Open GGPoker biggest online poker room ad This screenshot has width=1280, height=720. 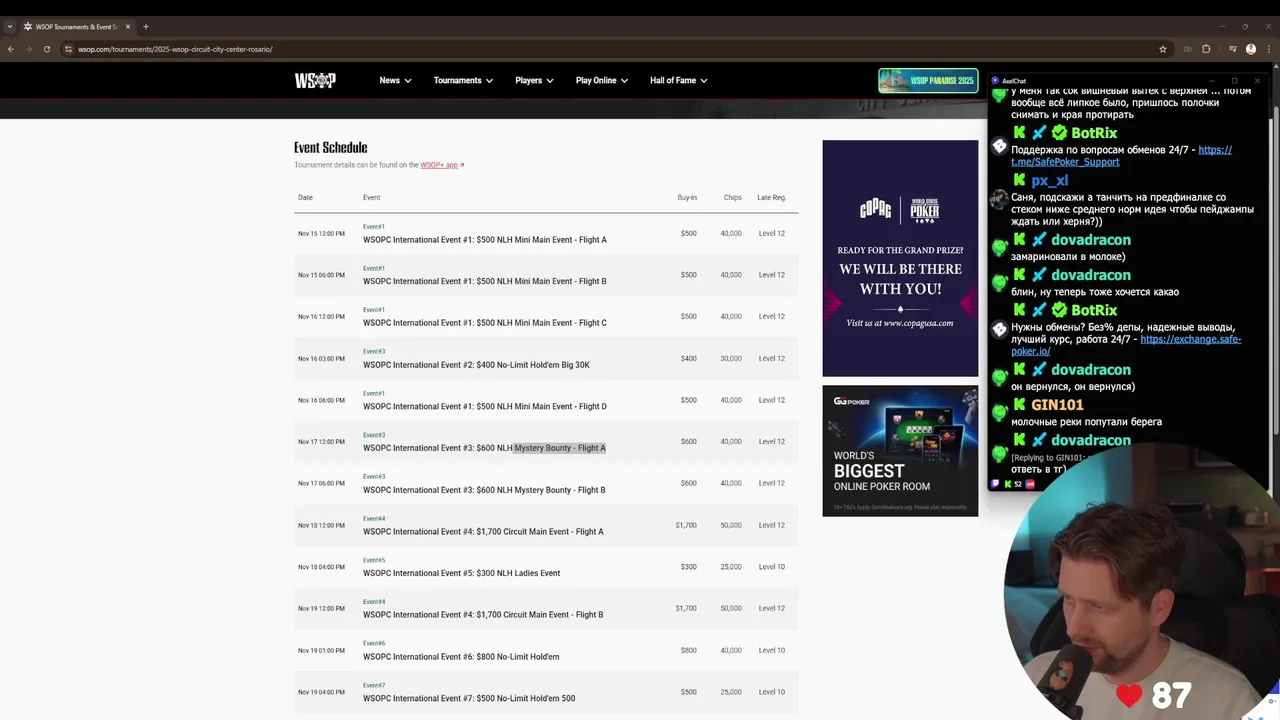[900, 451]
